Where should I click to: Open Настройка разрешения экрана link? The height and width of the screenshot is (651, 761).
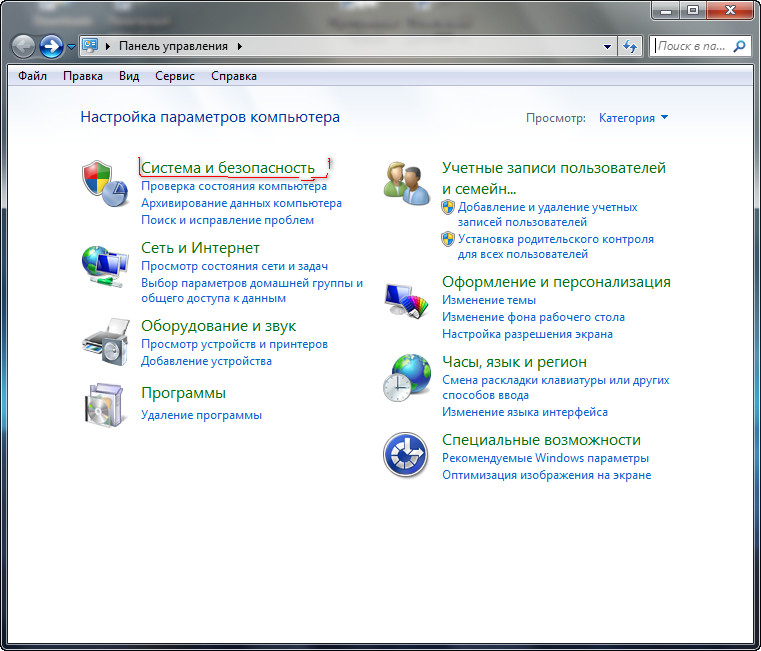coord(527,334)
